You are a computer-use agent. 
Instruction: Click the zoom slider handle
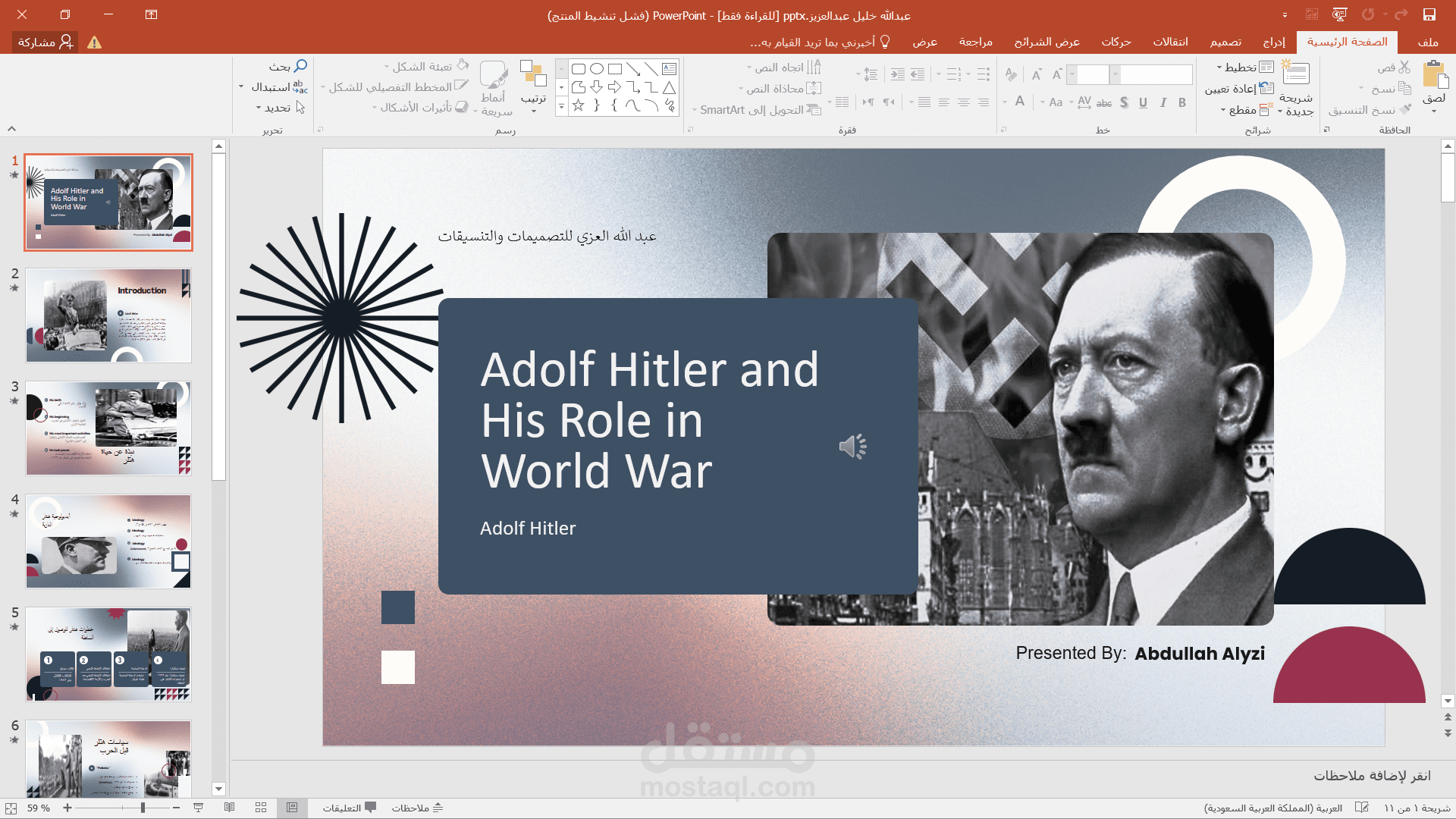pos(143,808)
